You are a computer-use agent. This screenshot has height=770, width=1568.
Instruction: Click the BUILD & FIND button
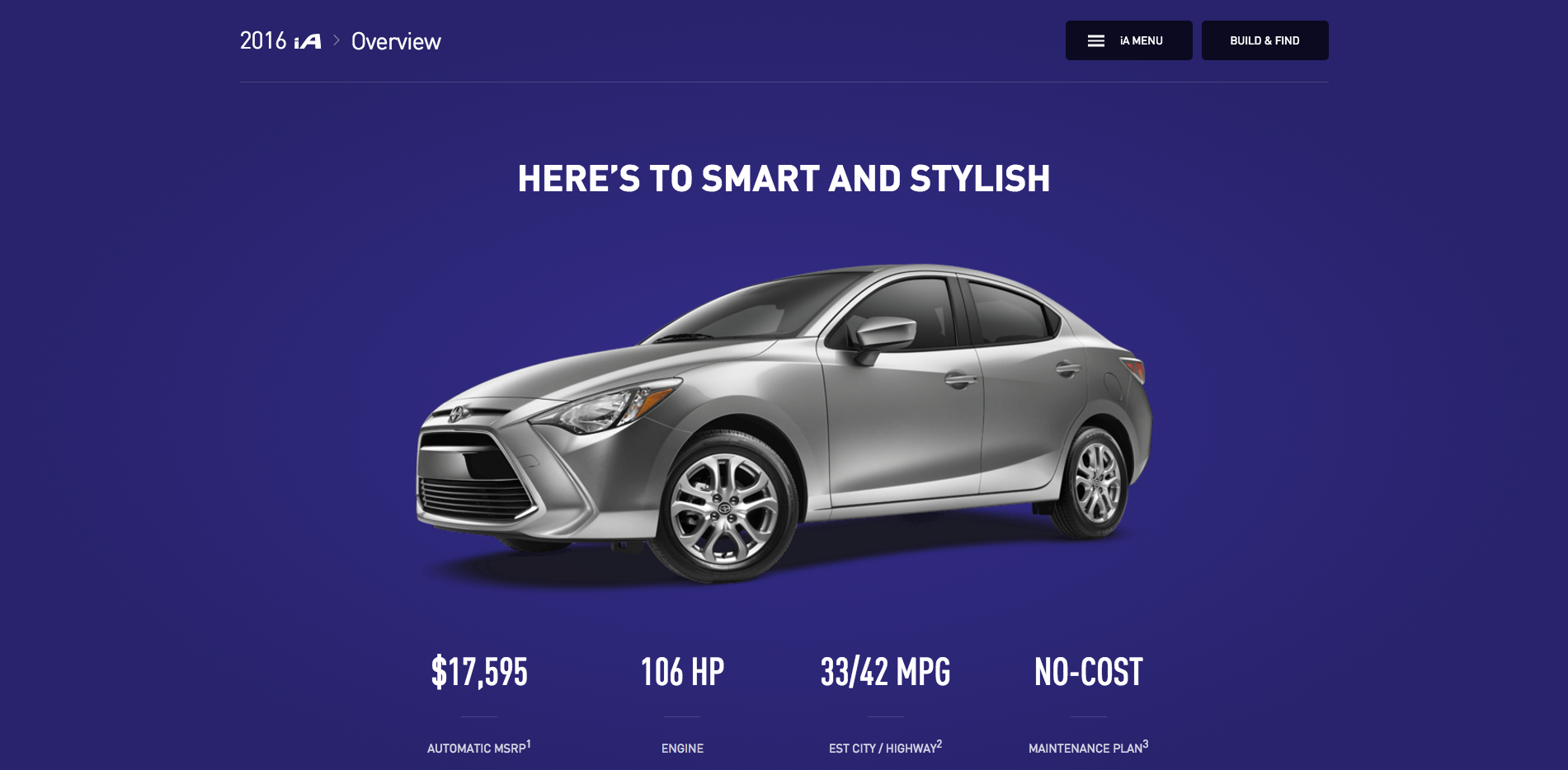(1264, 40)
